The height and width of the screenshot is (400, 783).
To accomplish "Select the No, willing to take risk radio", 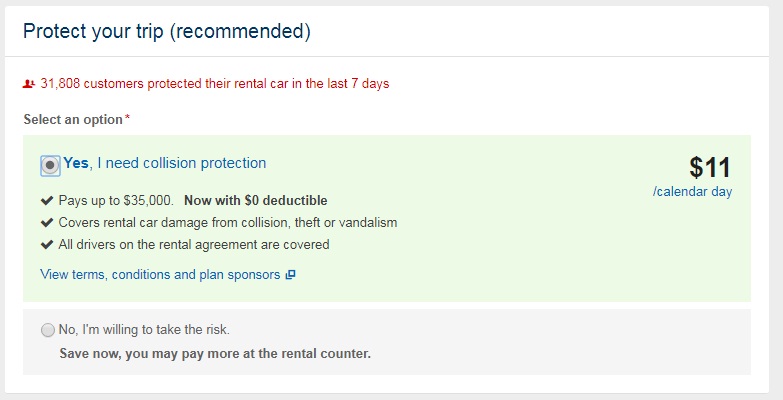I will coord(48,329).
